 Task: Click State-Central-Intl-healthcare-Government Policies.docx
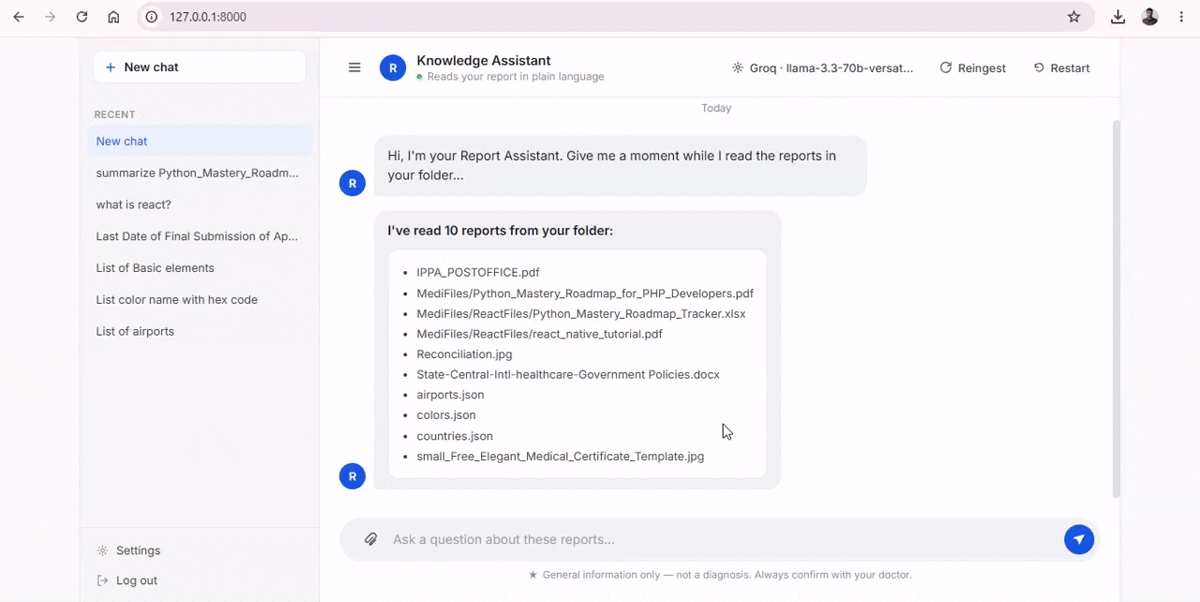point(568,374)
